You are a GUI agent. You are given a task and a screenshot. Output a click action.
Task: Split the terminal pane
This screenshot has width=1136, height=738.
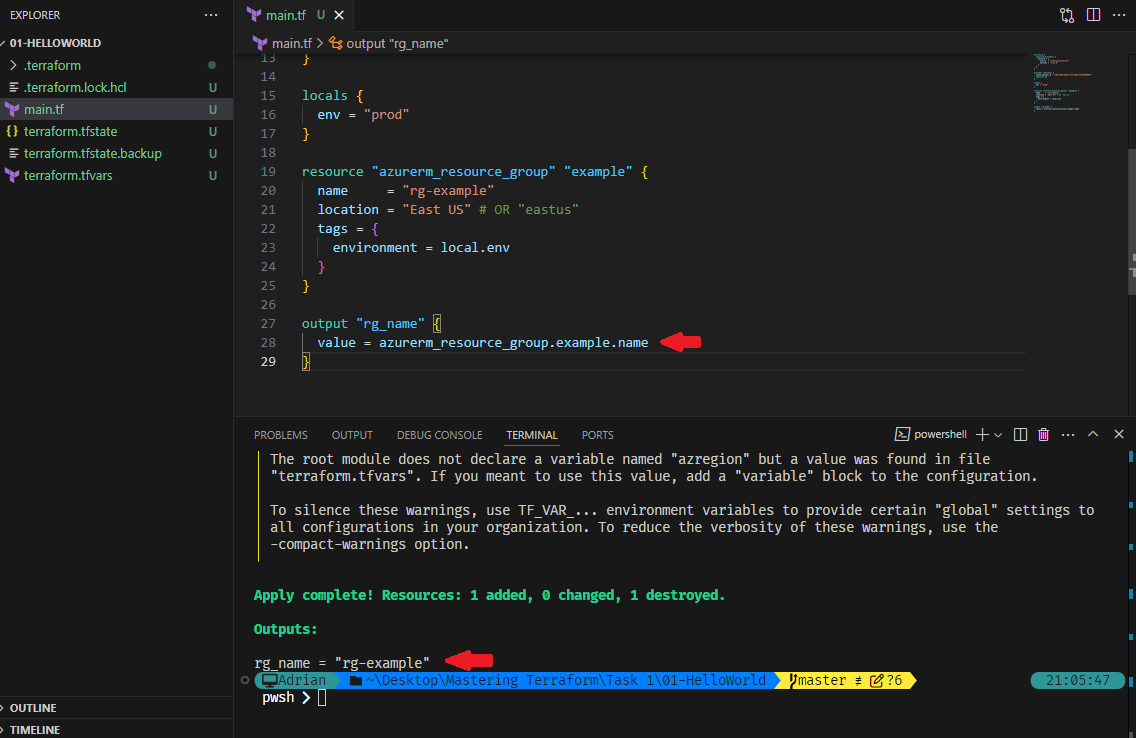(x=1020, y=435)
